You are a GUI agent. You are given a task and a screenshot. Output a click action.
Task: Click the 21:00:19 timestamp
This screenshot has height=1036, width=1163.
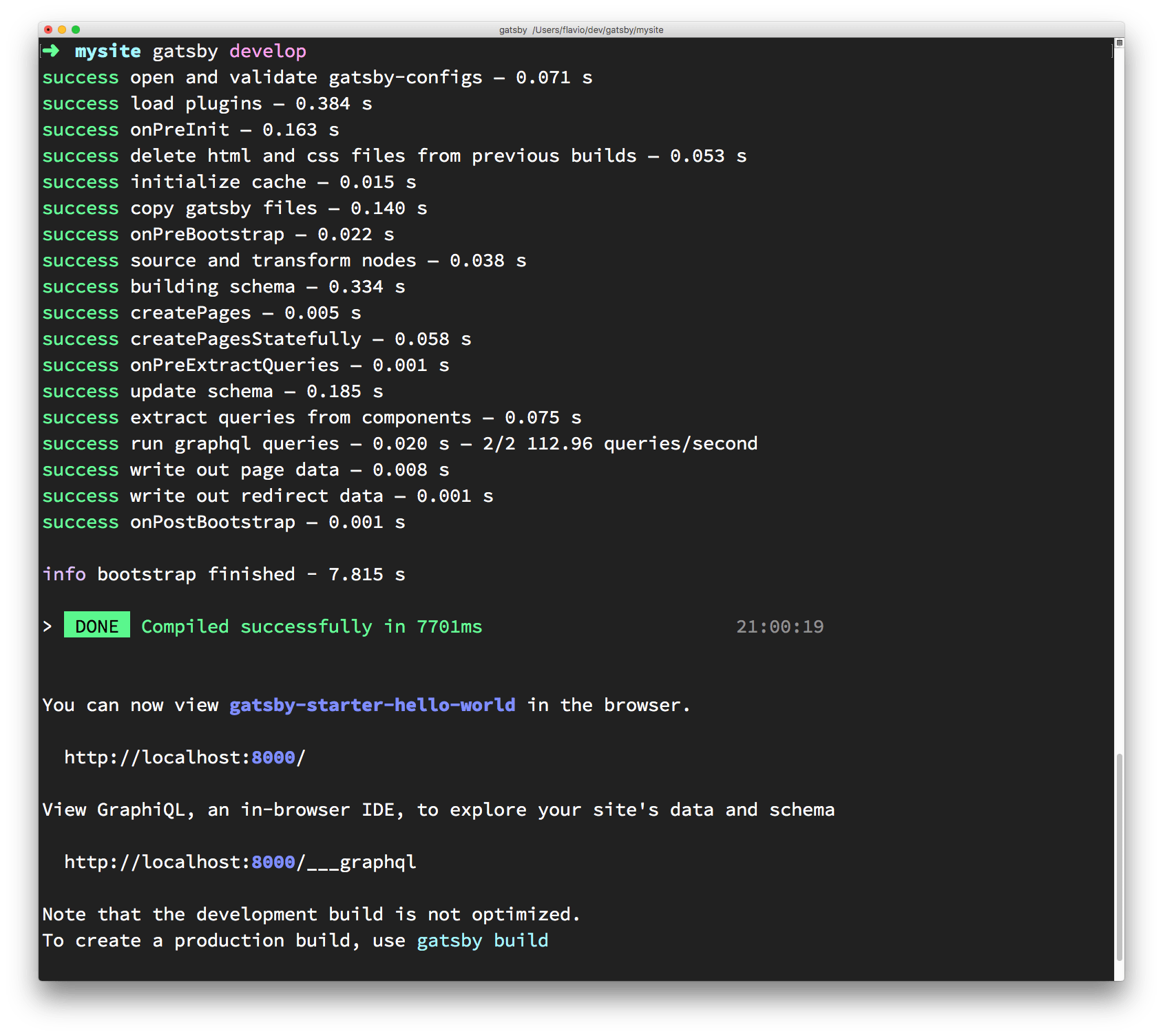tap(779, 626)
